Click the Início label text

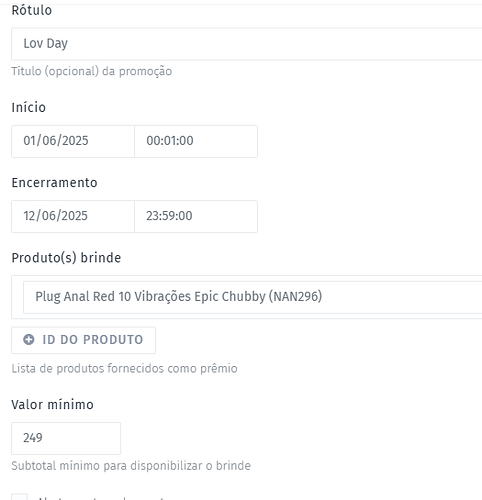pos(28,107)
